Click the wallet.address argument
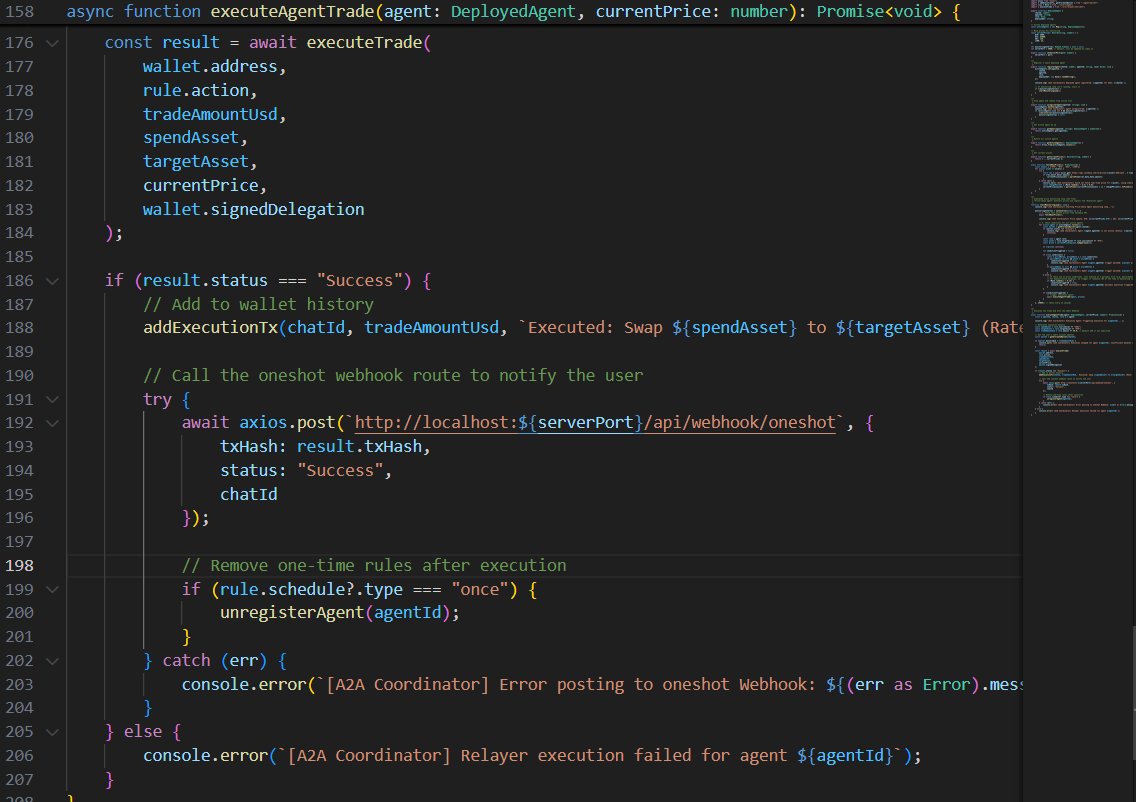Screen dimensions: 1136x802 click(x=210, y=66)
